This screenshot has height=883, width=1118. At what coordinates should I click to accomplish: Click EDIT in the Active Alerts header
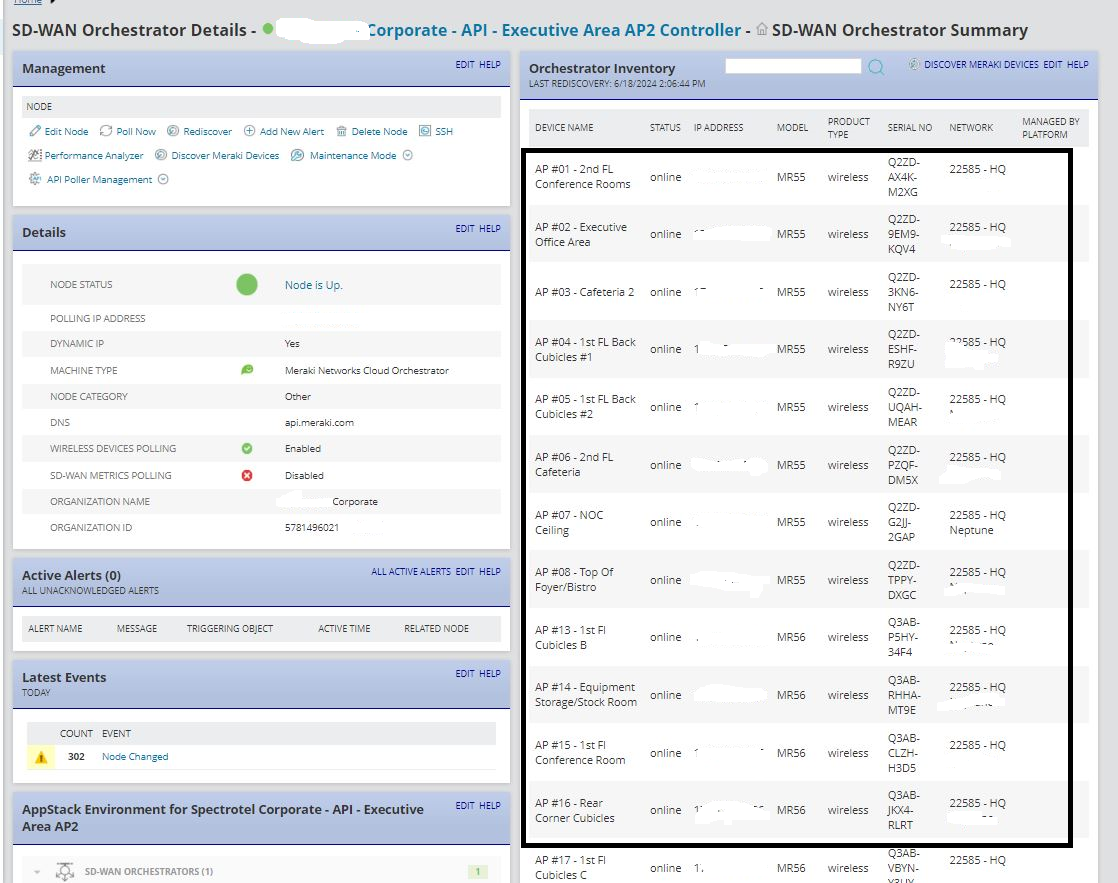coord(465,571)
